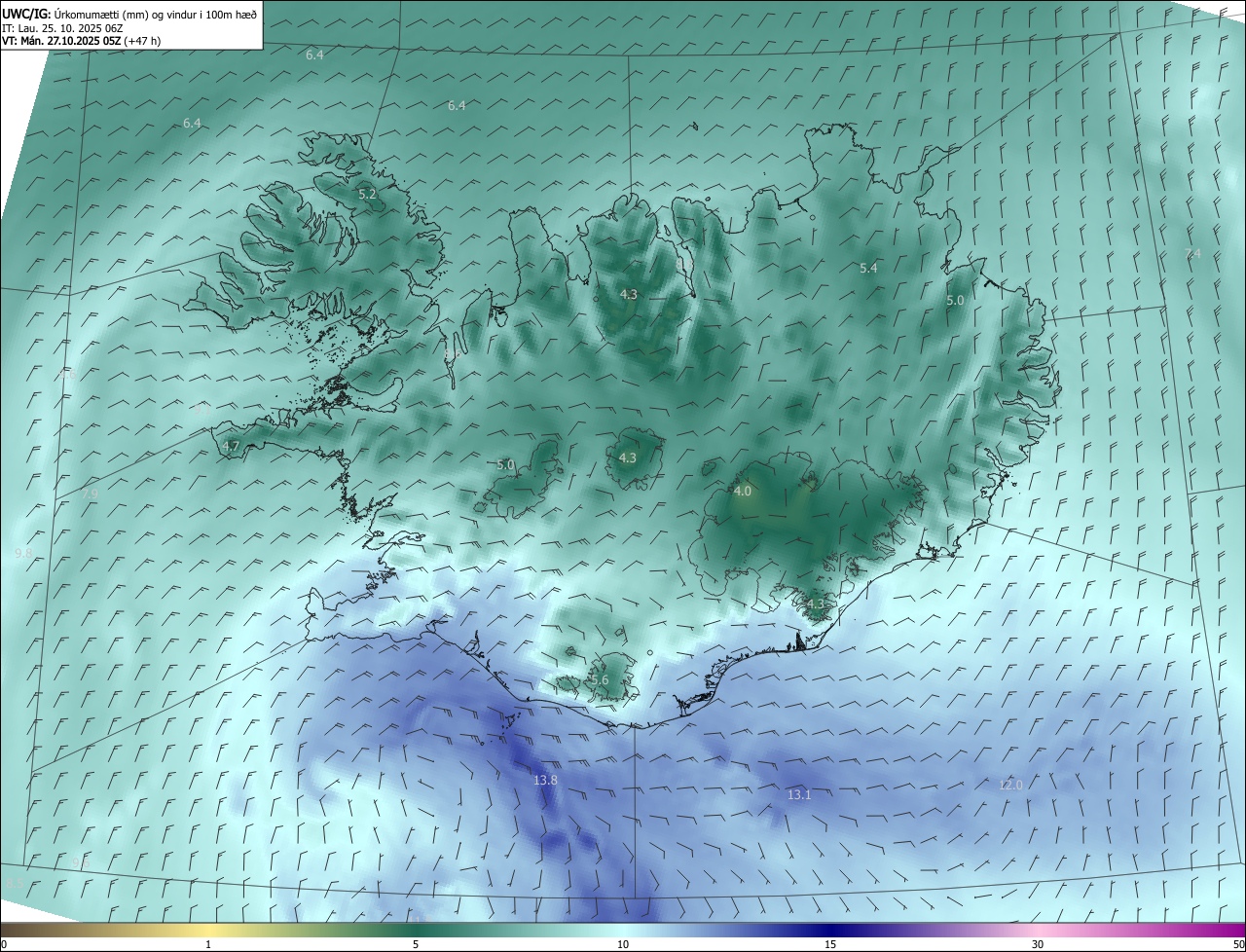Image resolution: width=1246 pixels, height=952 pixels.
Task: Select the '30' tick on colour scale
Action: pyautogui.click(x=1038, y=945)
